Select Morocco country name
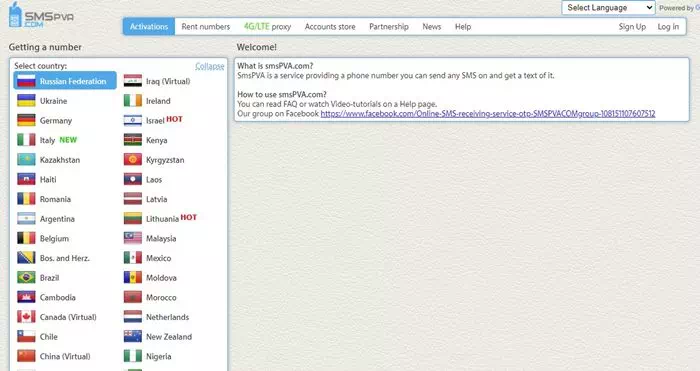 point(161,297)
